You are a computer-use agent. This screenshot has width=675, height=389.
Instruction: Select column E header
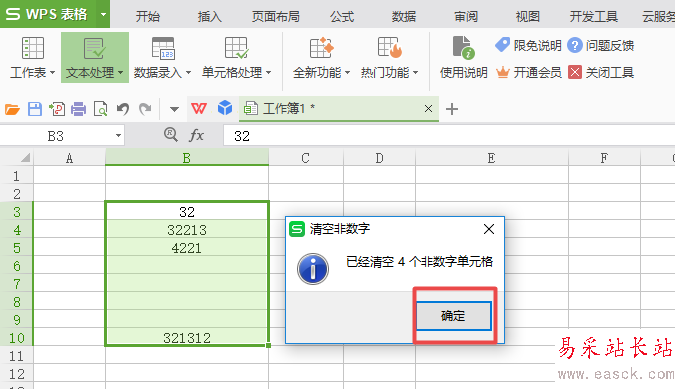tap(492, 158)
